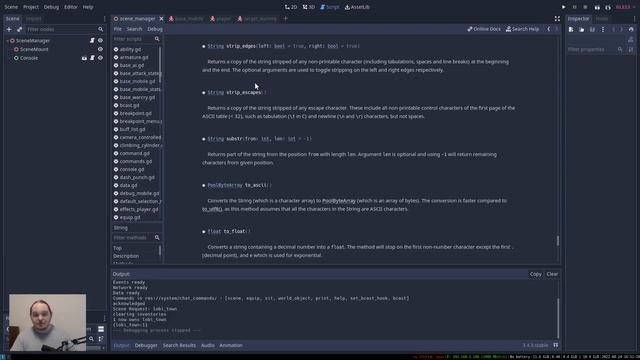Image resolution: width=640 pixels, height=360 pixels.
Task: Play the edited scene with clapper icon
Action: [597, 7]
